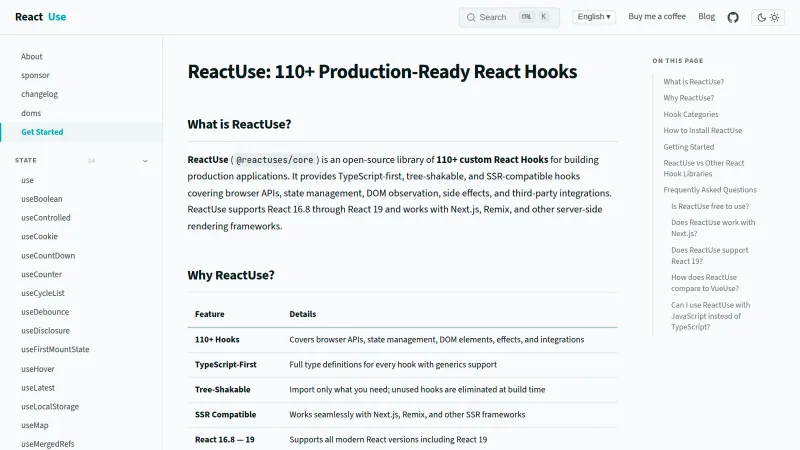This screenshot has width=800, height=450.
Task: Go to React Use home logo
Action: point(40,17)
